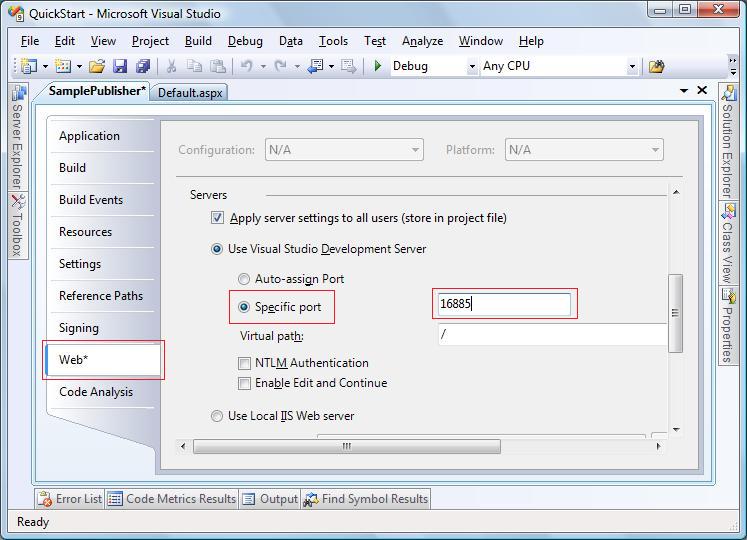Click the New Project toolbar icon
The image size is (747, 540).
(28, 66)
